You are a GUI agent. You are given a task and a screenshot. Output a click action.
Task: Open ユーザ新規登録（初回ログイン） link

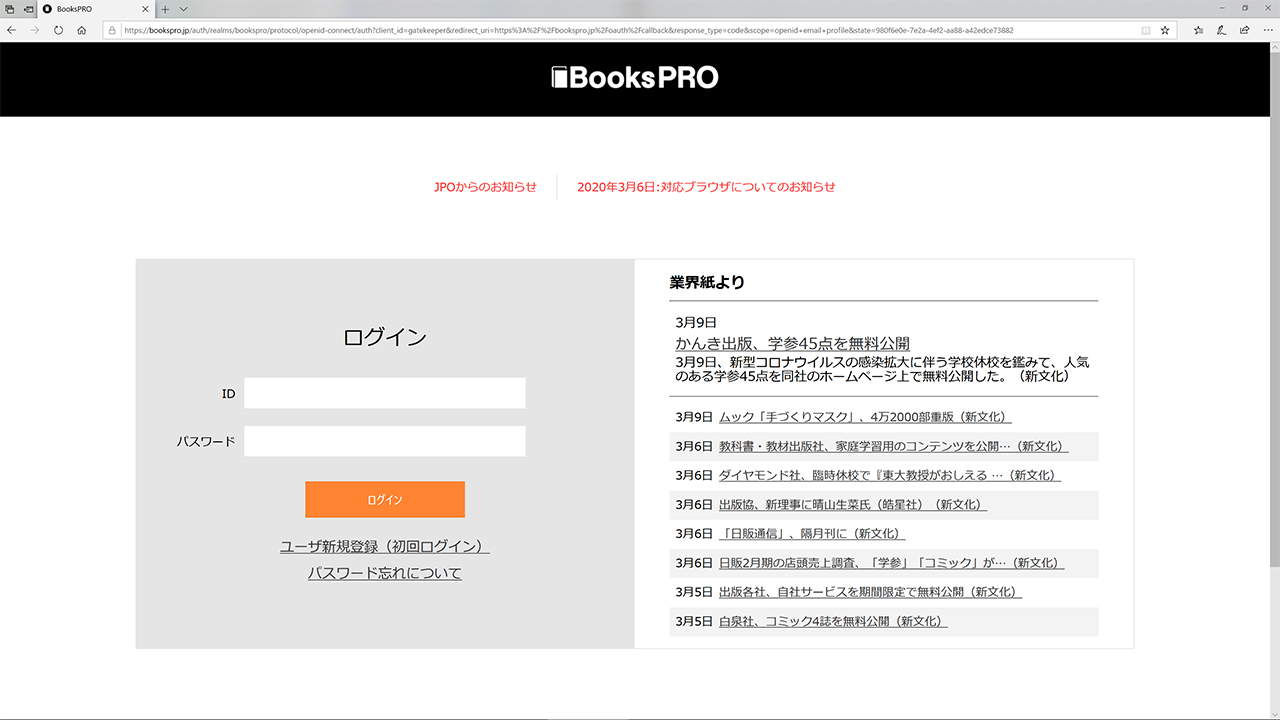pos(385,547)
